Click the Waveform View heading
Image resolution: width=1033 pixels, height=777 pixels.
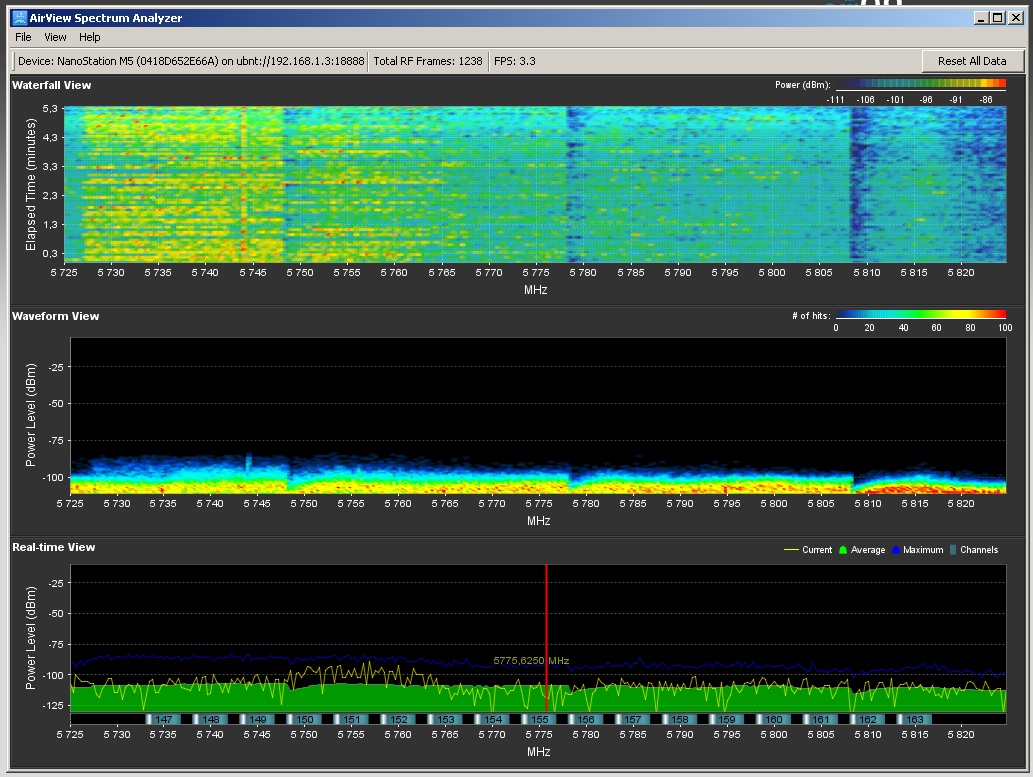pos(55,316)
